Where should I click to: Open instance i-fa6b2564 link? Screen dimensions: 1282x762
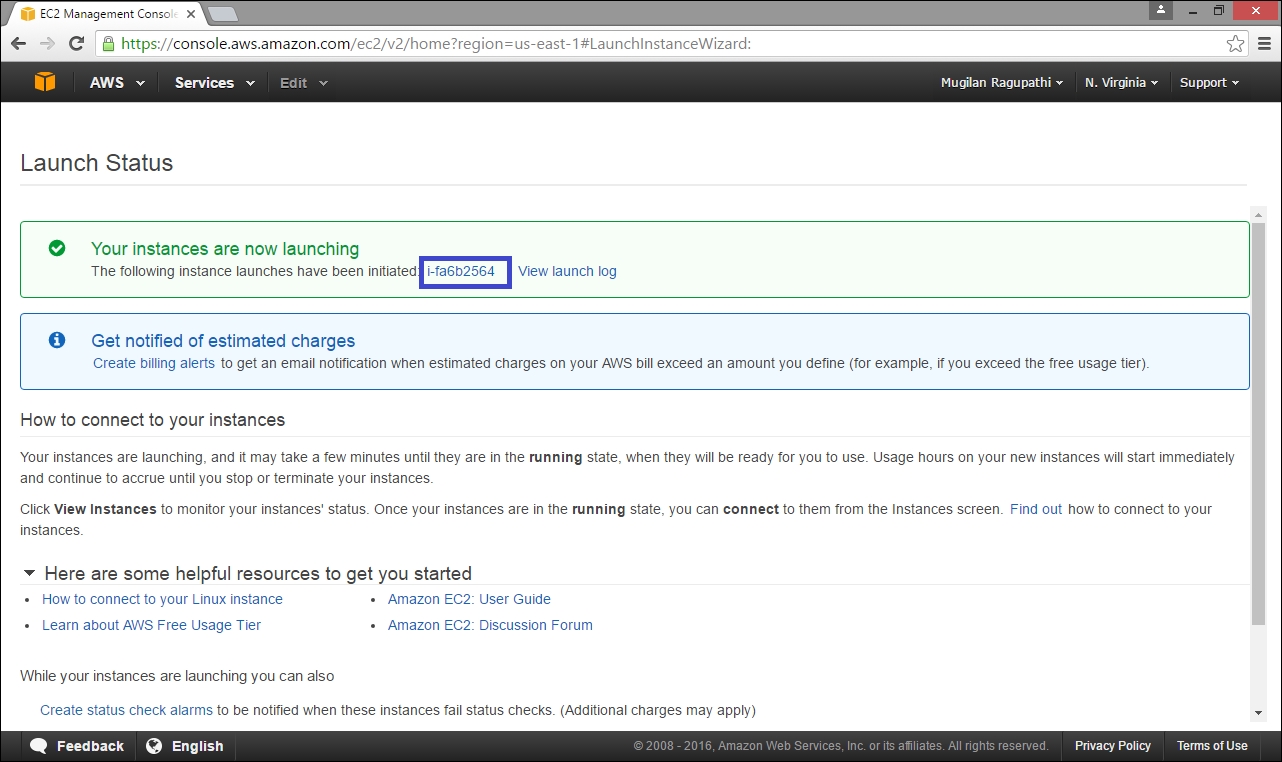pyautogui.click(x=461, y=271)
